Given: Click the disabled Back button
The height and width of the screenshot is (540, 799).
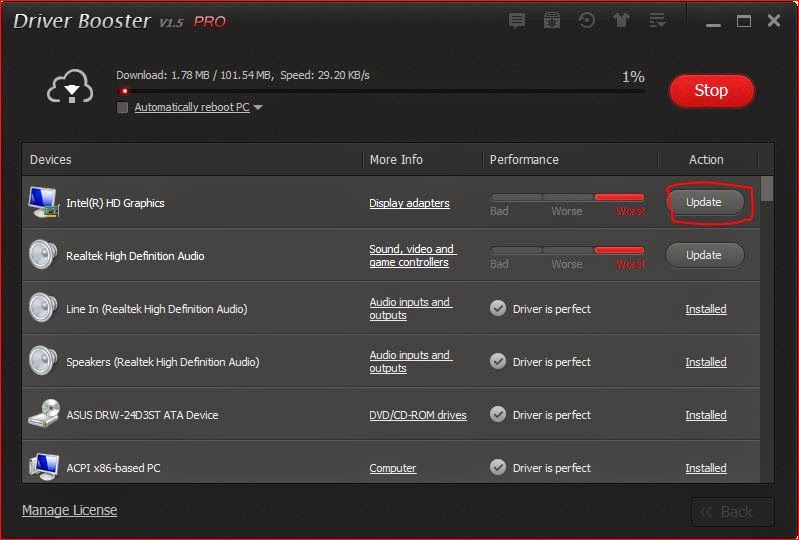Looking at the screenshot, I should 733,511.
